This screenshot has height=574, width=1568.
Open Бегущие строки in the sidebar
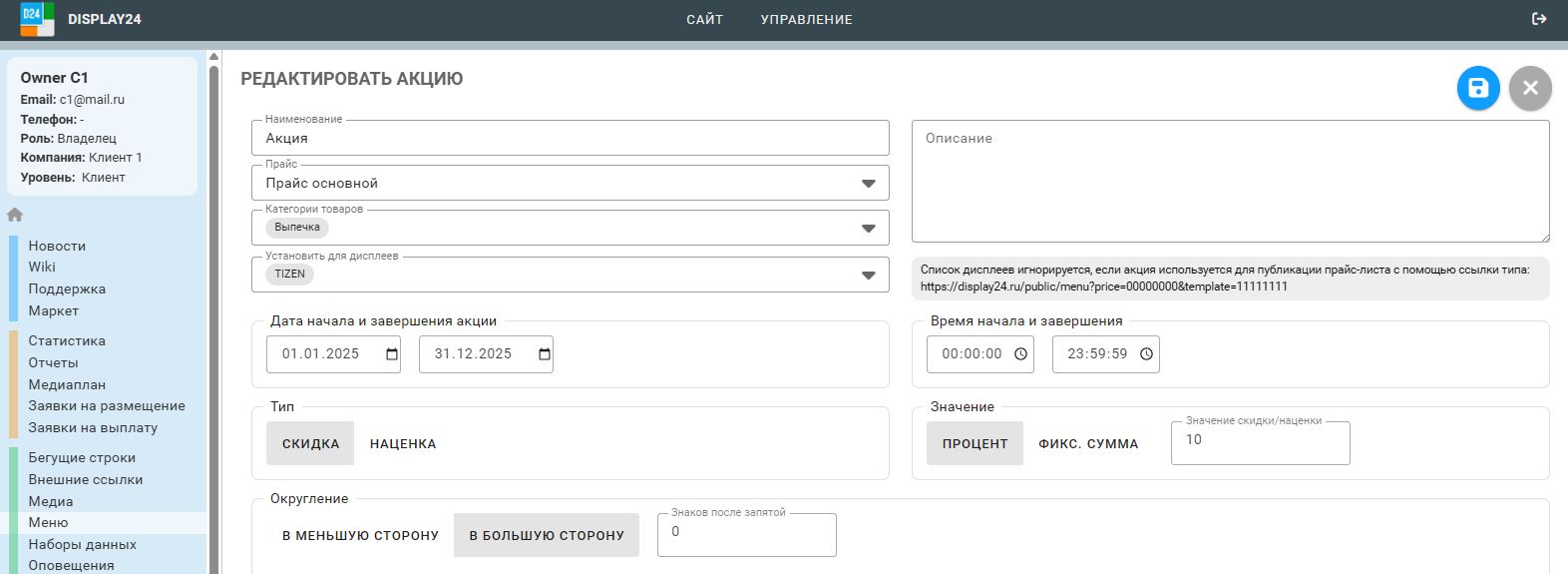coord(82,457)
